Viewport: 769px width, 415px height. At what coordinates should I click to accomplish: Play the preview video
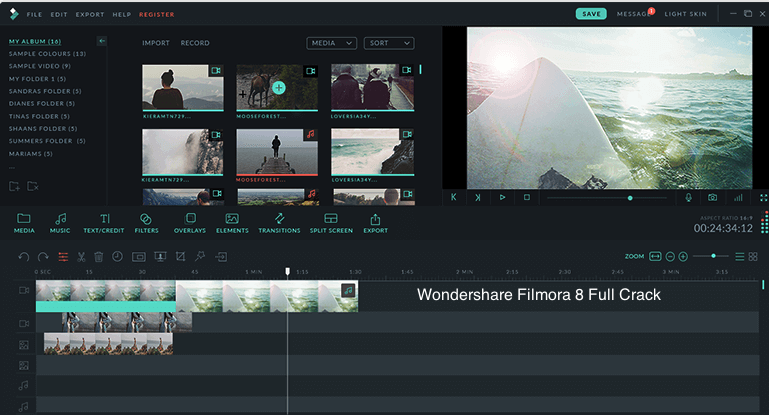click(502, 197)
